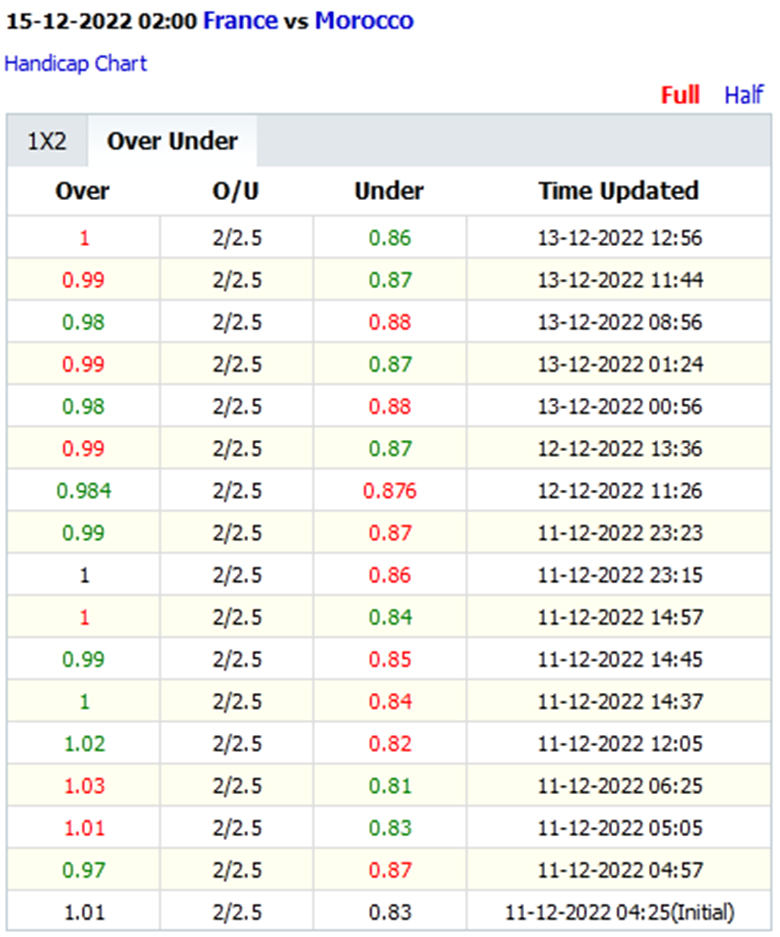This screenshot has width=780, height=937.
Task: Click Under value 0.82
Action: click(x=390, y=743)
